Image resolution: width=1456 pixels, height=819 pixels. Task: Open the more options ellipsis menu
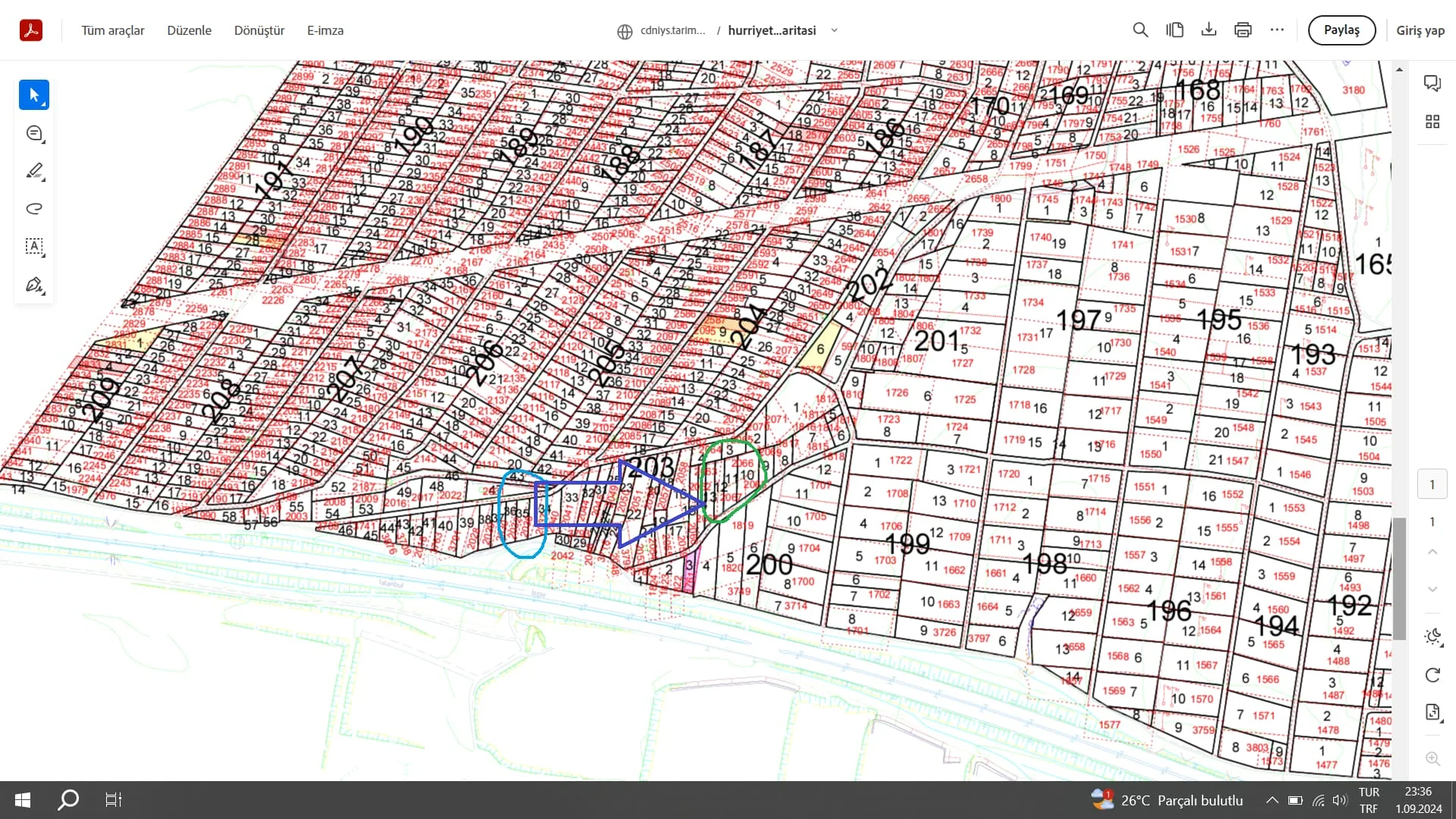(x=1277, y=30)
